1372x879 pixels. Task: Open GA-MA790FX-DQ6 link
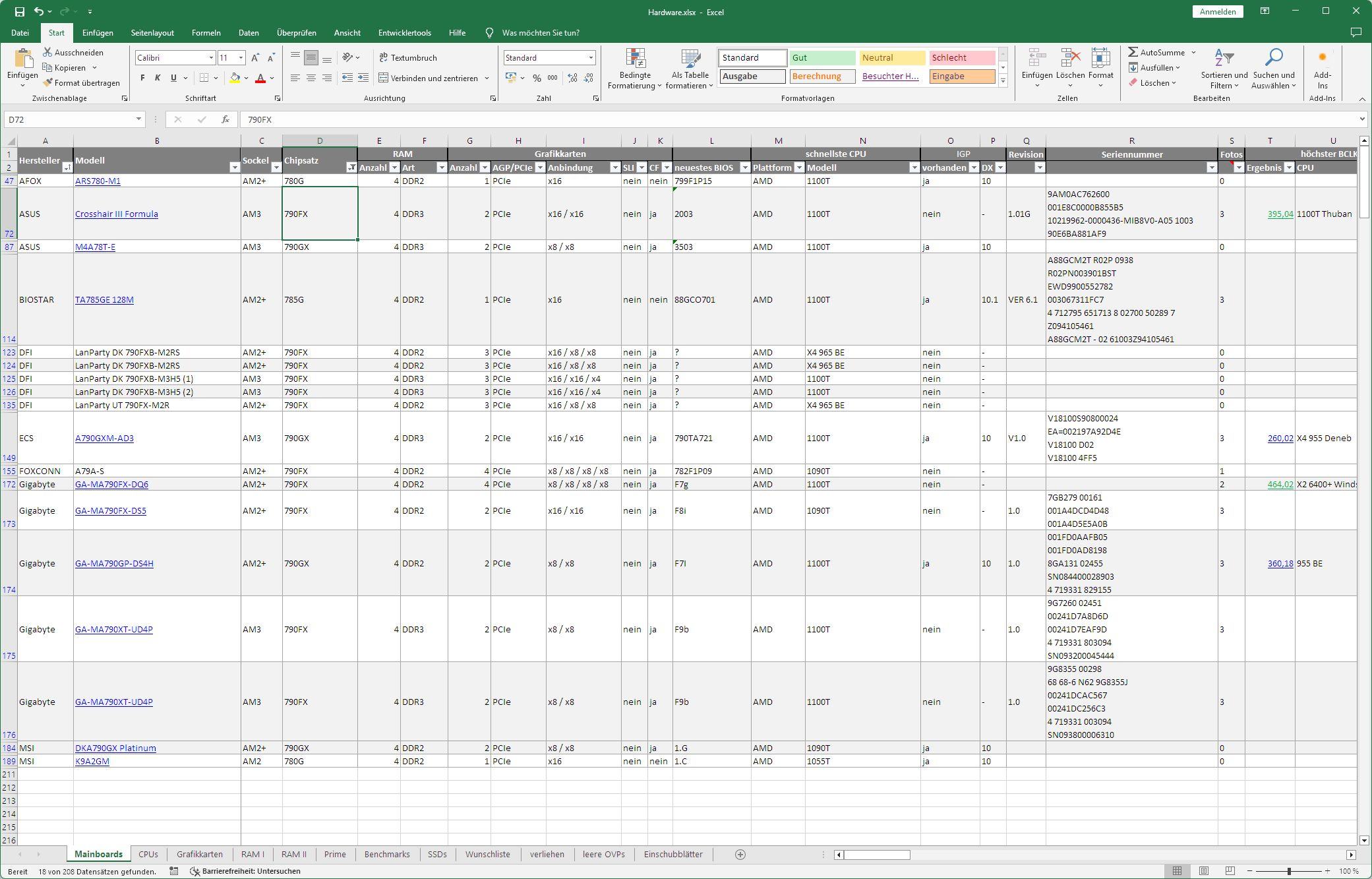point(111,484)
